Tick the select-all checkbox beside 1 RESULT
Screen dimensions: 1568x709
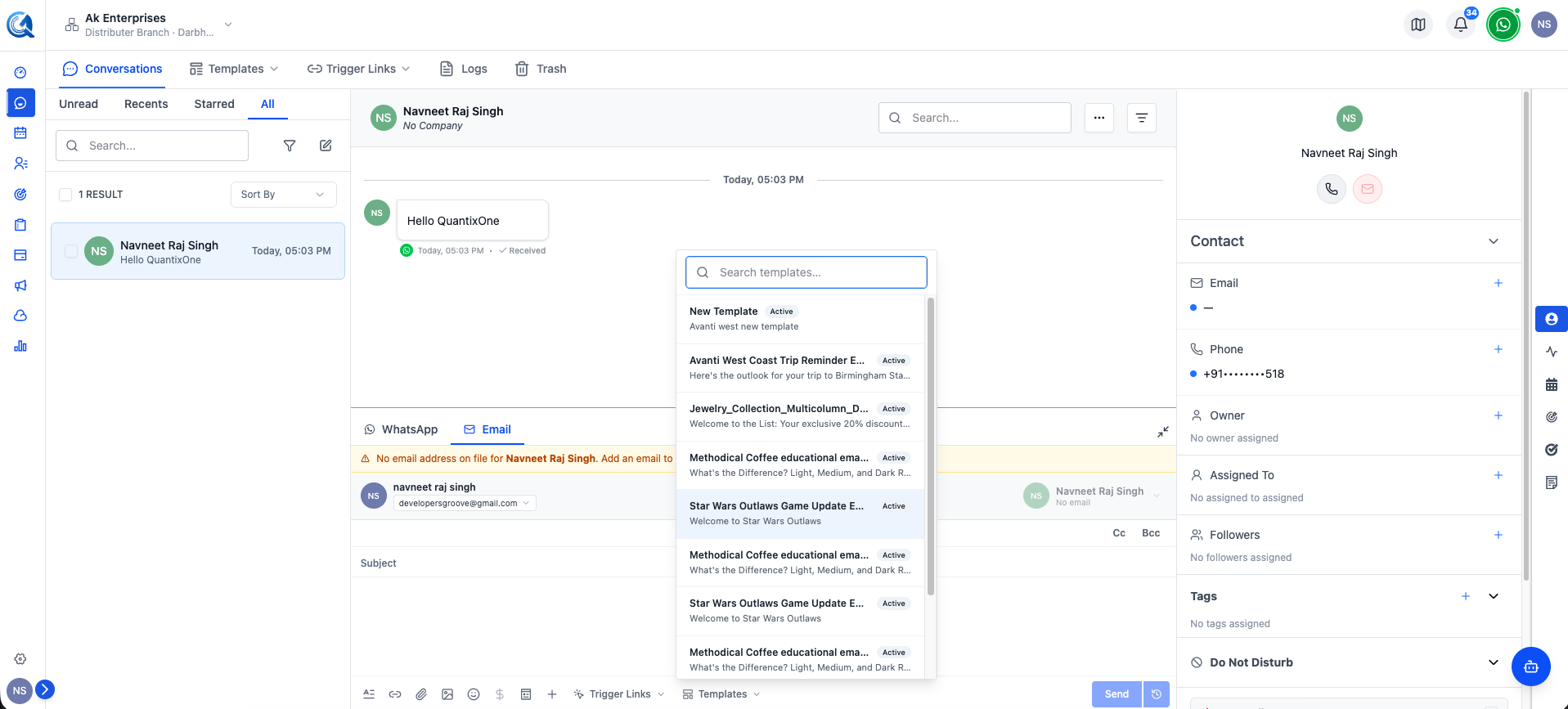pyautogui.click(x=65, y=195)
